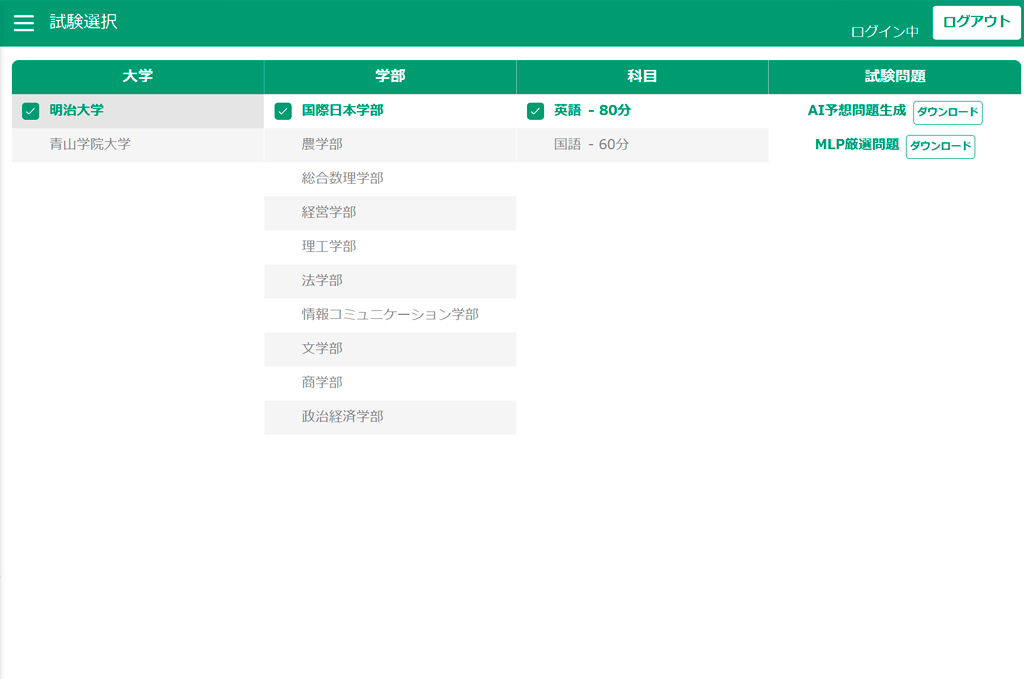Viewport: 1024px width, 679px height.
Task: Select the 農学部 faculty
Action: (322, 144)
